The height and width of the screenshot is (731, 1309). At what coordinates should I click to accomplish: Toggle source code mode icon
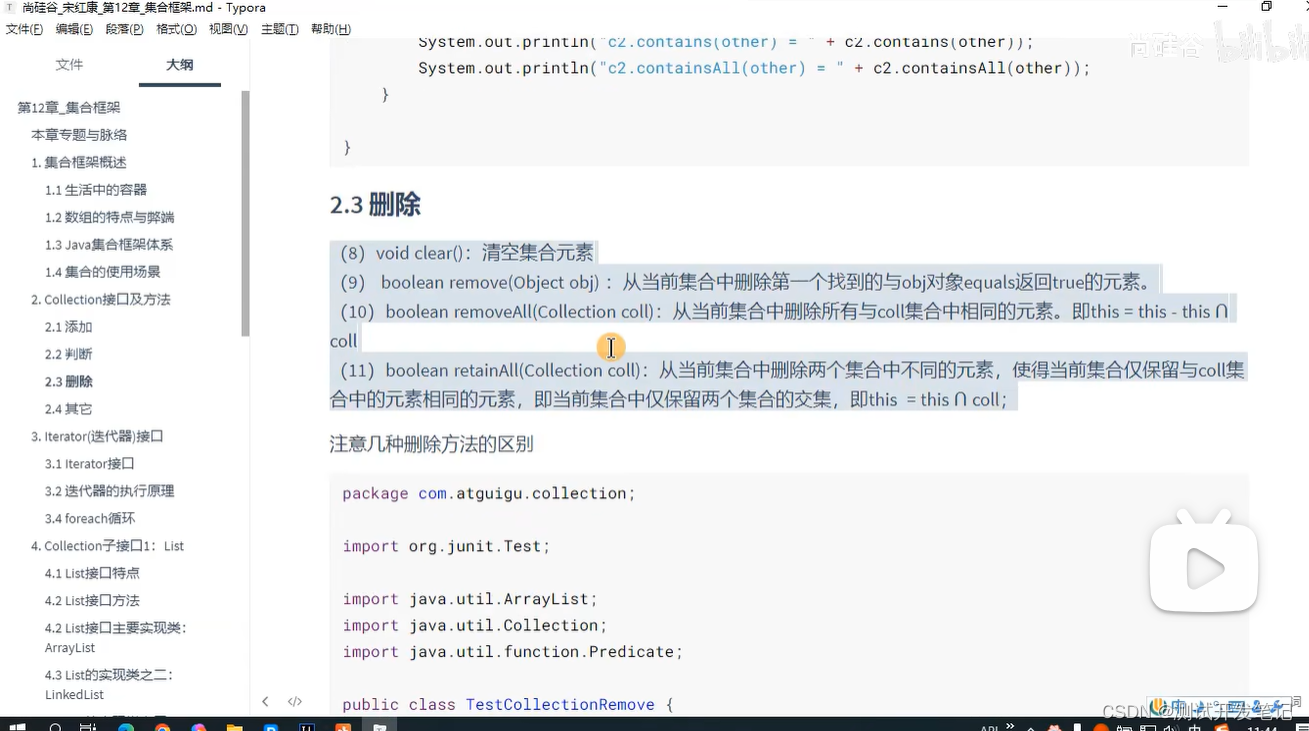[x=295, y=702]
